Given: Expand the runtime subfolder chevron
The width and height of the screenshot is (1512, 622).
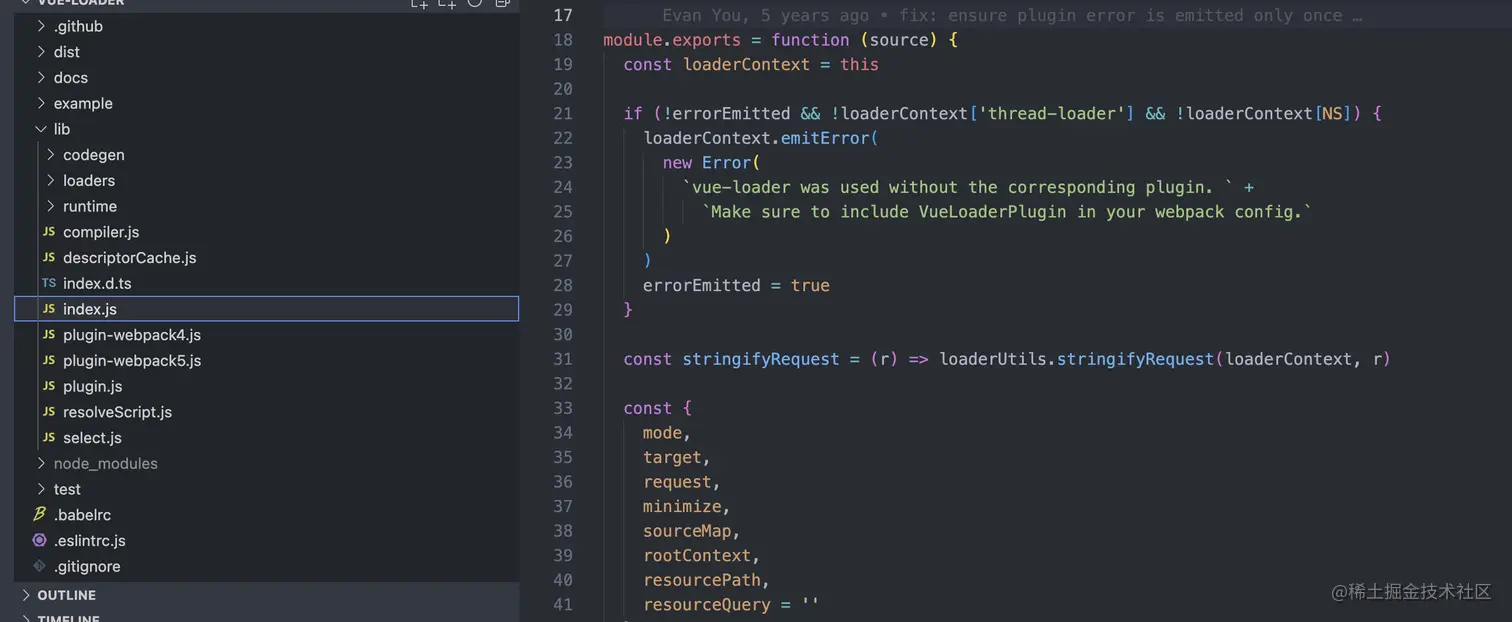Looking at the screenshot, I should [51, 206].
